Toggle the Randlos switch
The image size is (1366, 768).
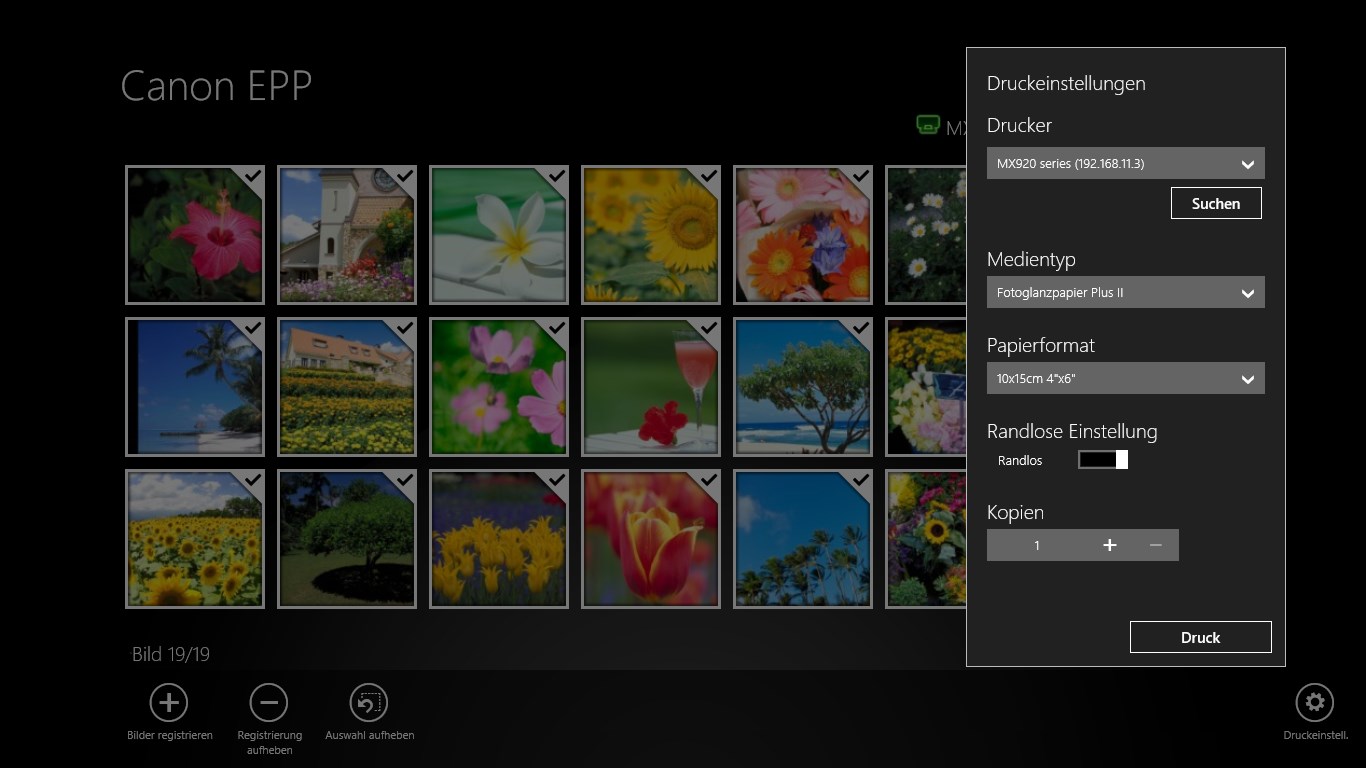coord(1103,459)
